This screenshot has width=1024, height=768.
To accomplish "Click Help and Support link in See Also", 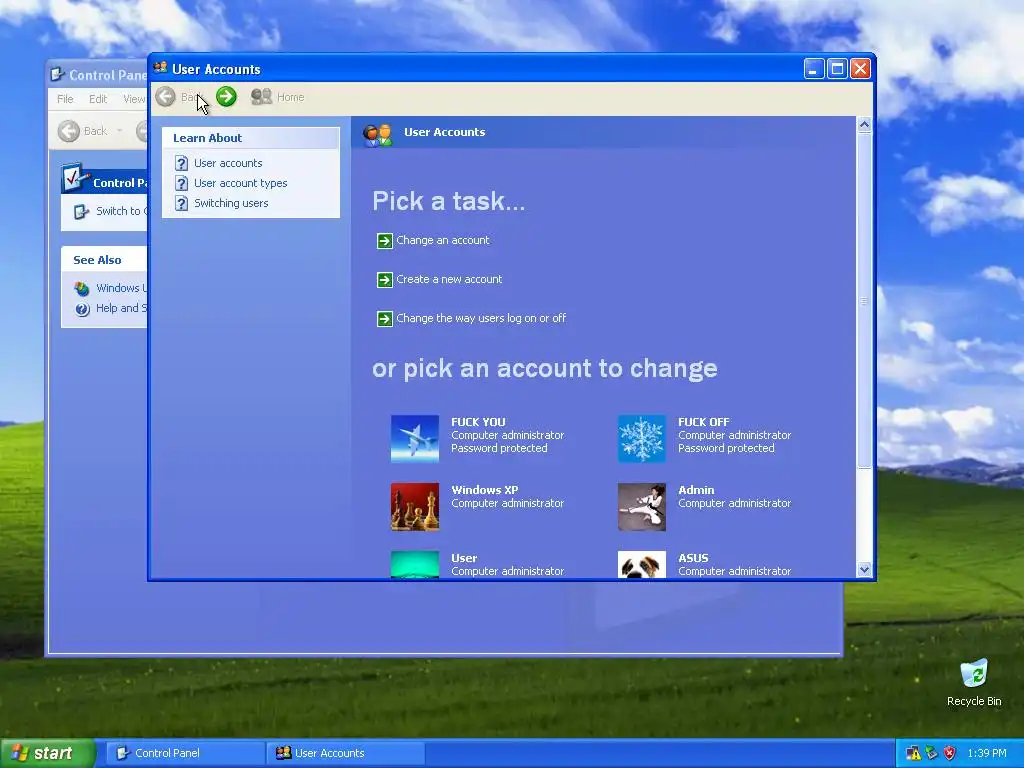I will (x=121, y=308).
